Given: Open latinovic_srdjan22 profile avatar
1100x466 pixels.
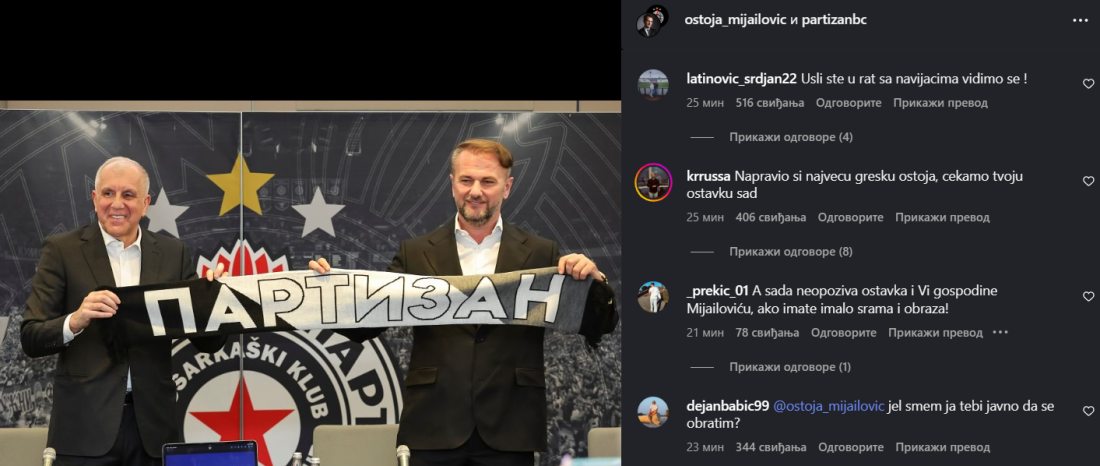Looking at the screenshot, I should click(x=653, y=84).
